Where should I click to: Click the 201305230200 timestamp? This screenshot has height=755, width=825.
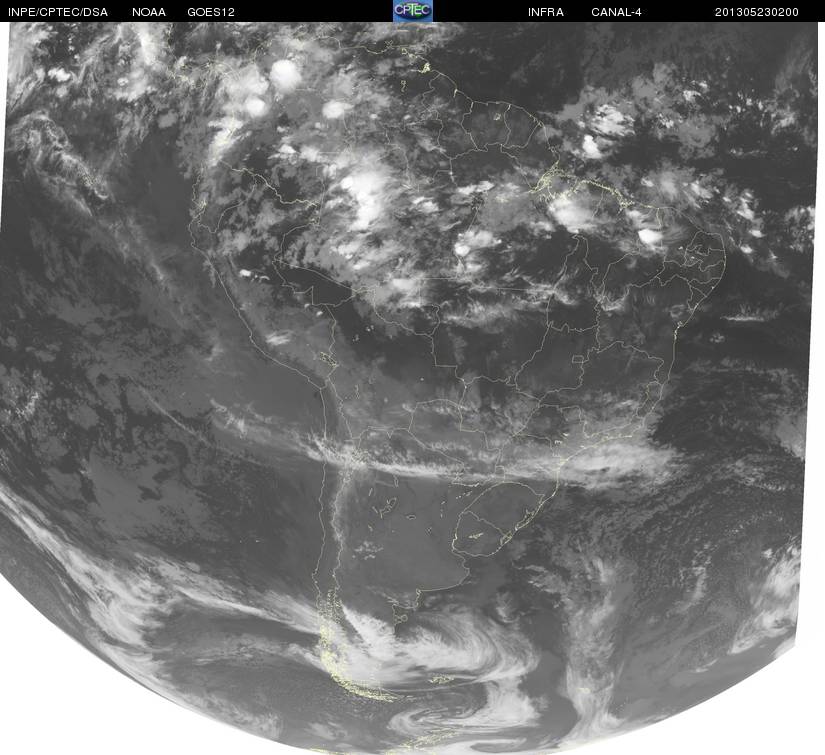pyautogui.click(x=757, y=12)
